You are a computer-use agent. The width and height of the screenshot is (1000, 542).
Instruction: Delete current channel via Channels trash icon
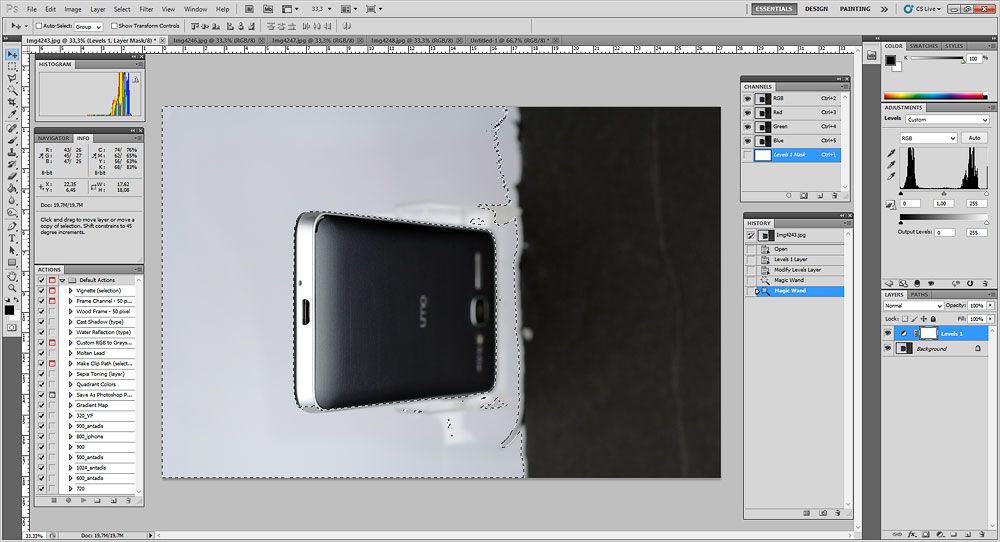835,196
